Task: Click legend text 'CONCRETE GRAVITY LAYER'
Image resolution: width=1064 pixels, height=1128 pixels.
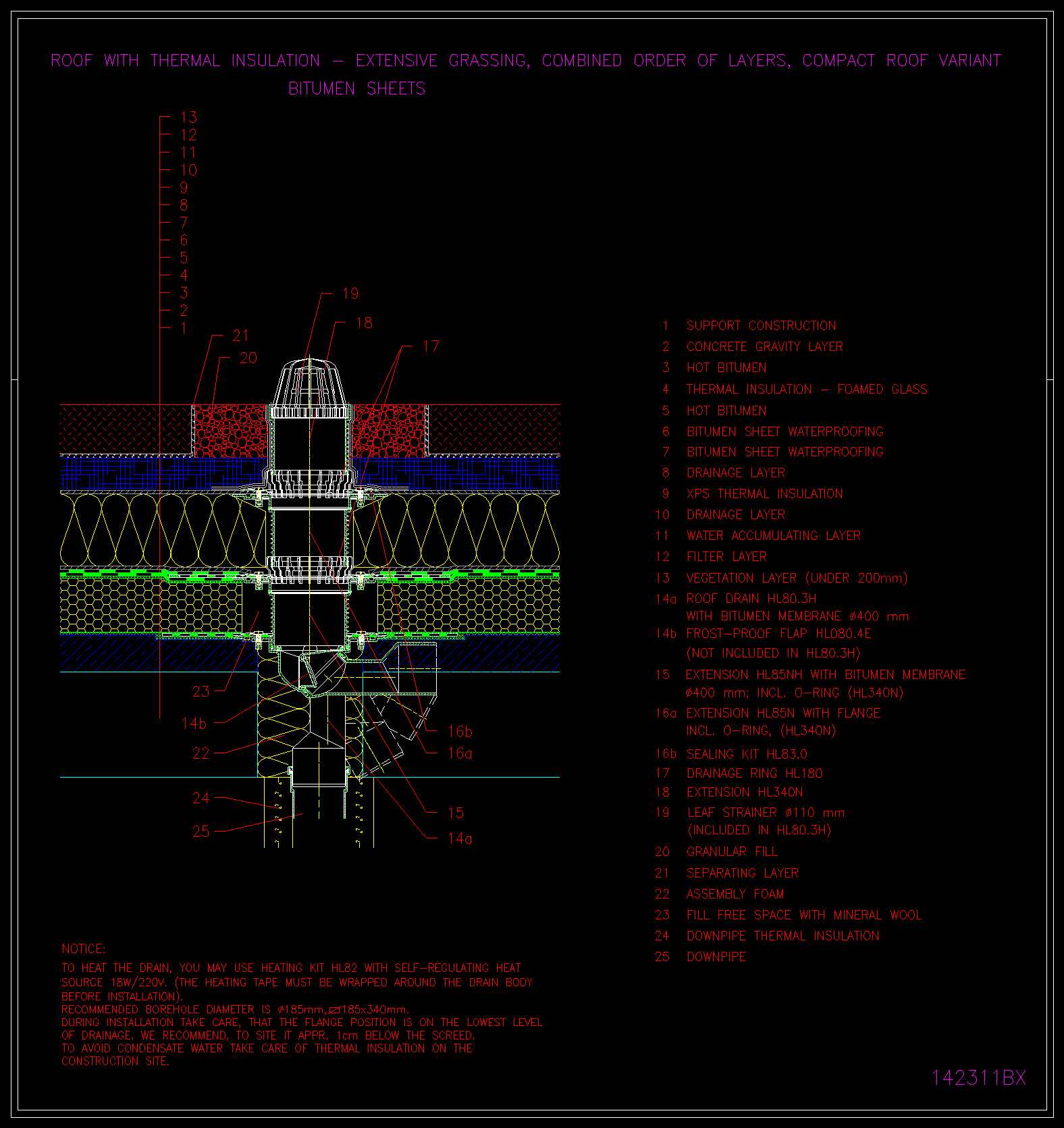Action: tap(764, 347)
